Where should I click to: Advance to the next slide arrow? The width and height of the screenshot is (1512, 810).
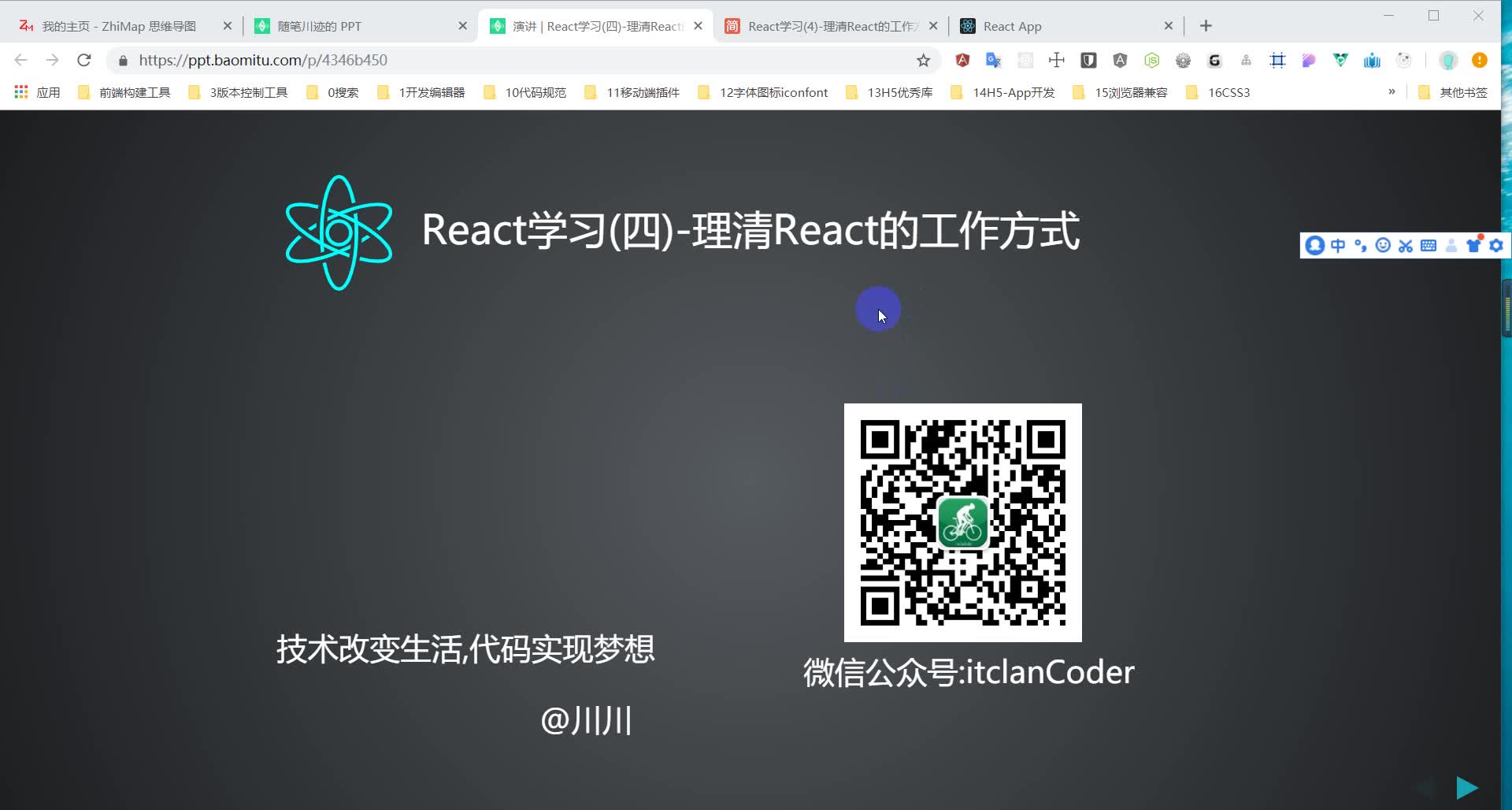[1467, 787]
